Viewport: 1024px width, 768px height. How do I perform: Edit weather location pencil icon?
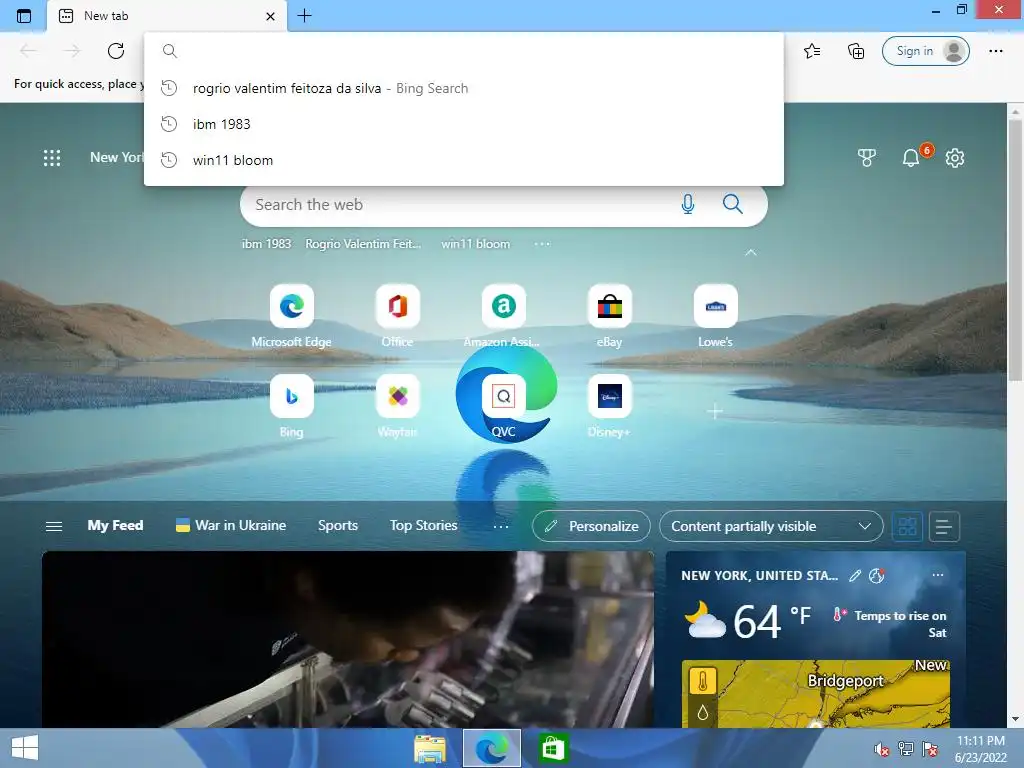tap(855, 575)
